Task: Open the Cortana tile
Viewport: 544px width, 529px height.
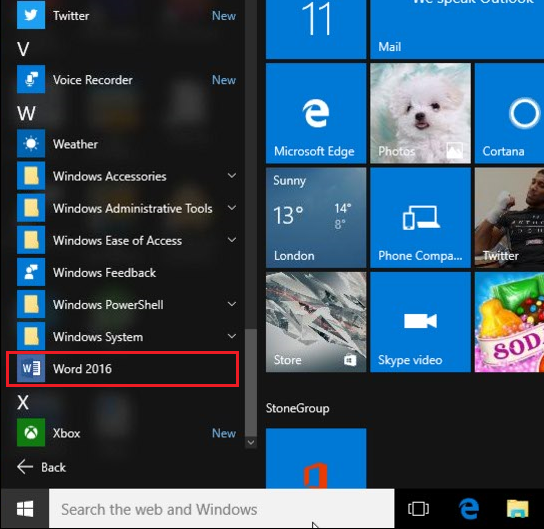Action: point(509,113)
